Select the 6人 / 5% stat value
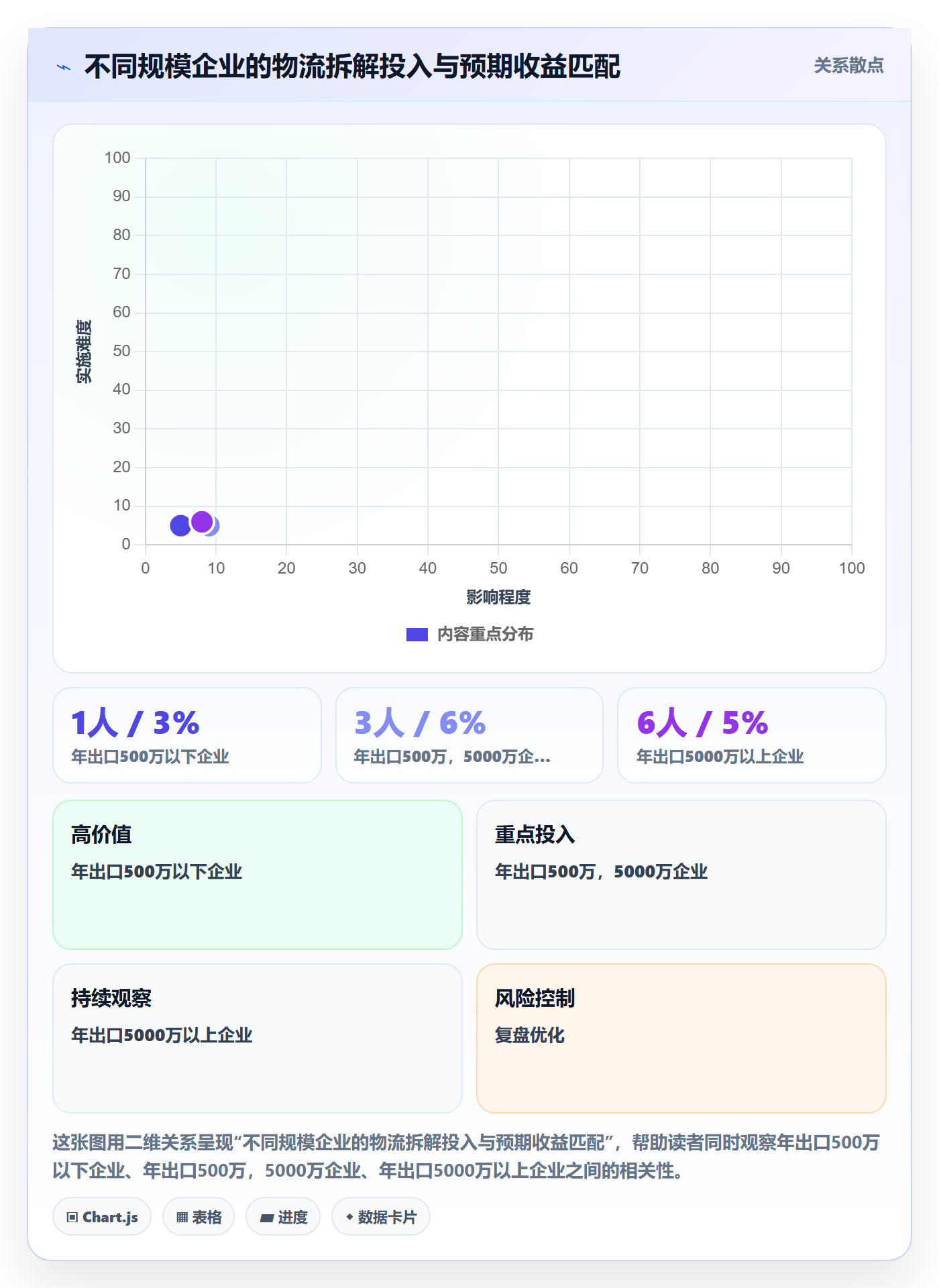The width and height of the screenshot is (939, 1288). pyautogui.click(x=702, y=722)
